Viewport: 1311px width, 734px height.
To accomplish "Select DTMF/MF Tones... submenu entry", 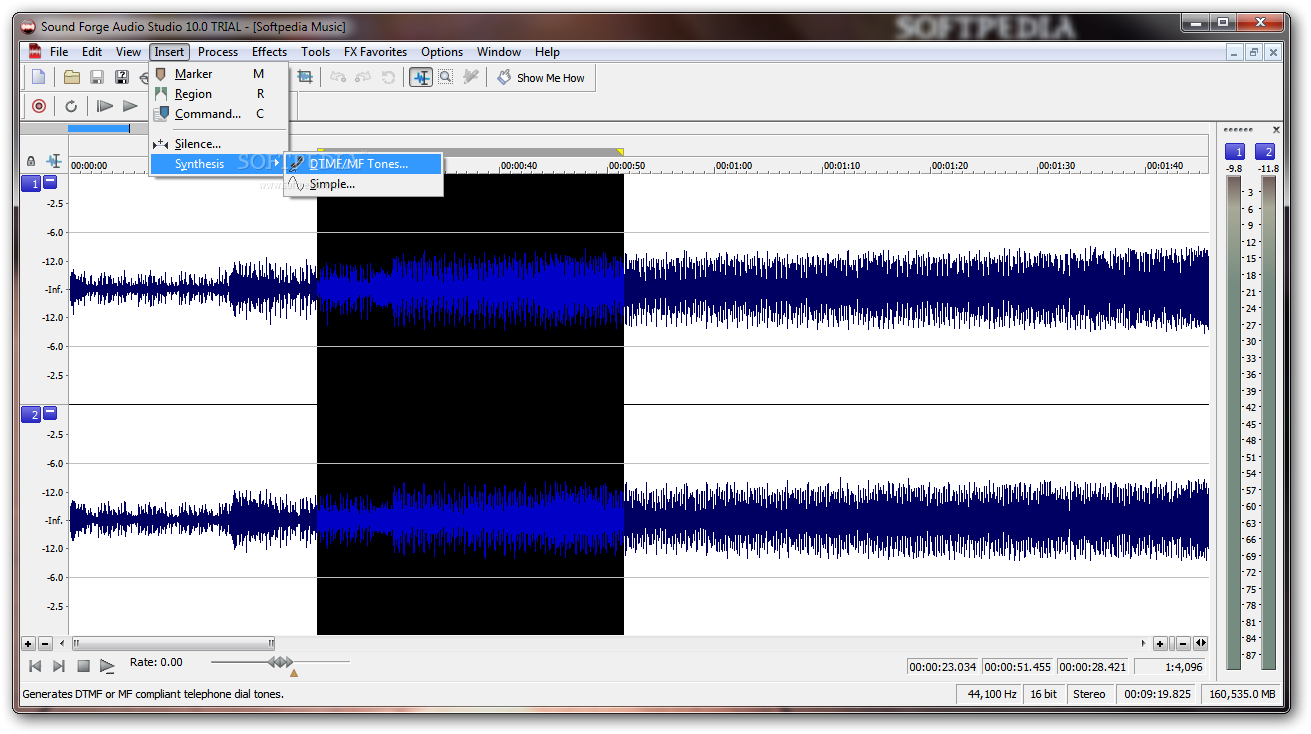I will (364, 164).
